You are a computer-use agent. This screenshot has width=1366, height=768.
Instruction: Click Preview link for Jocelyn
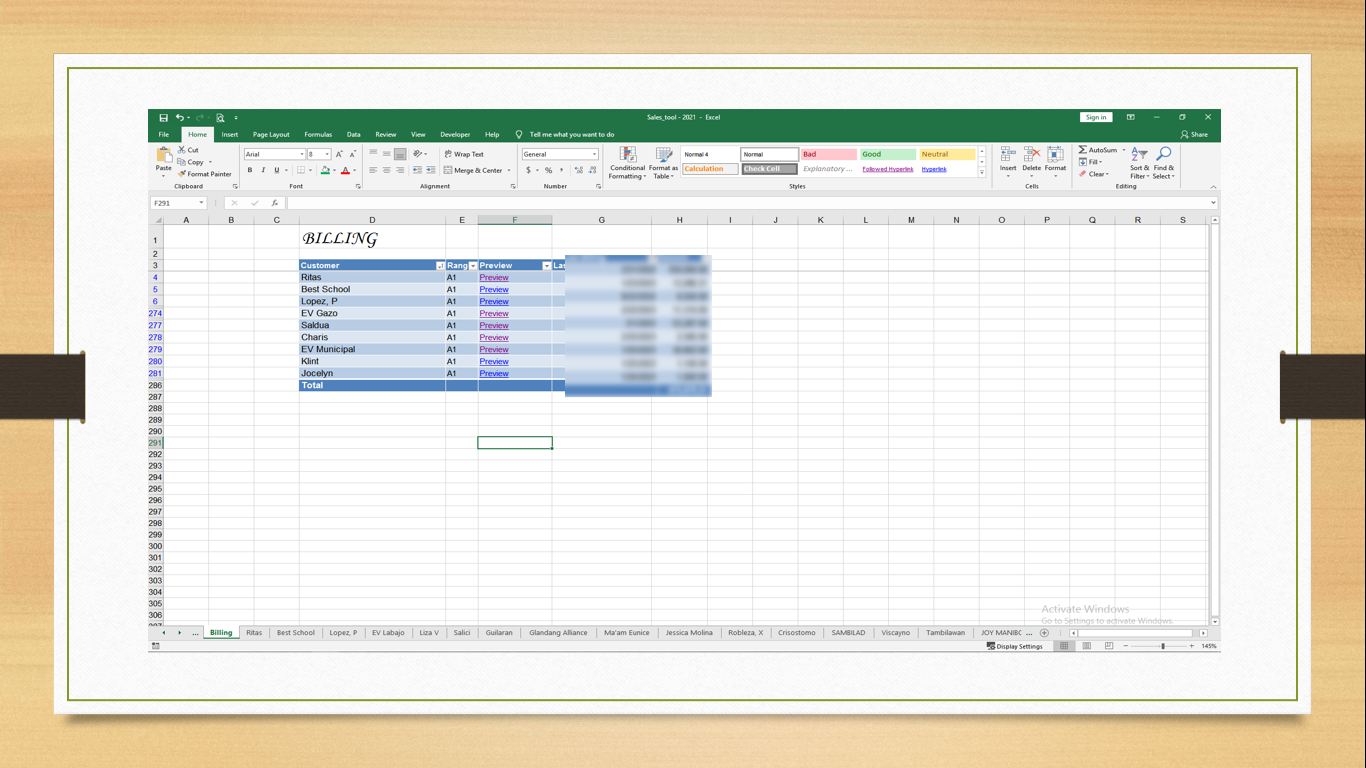(494, 374)
